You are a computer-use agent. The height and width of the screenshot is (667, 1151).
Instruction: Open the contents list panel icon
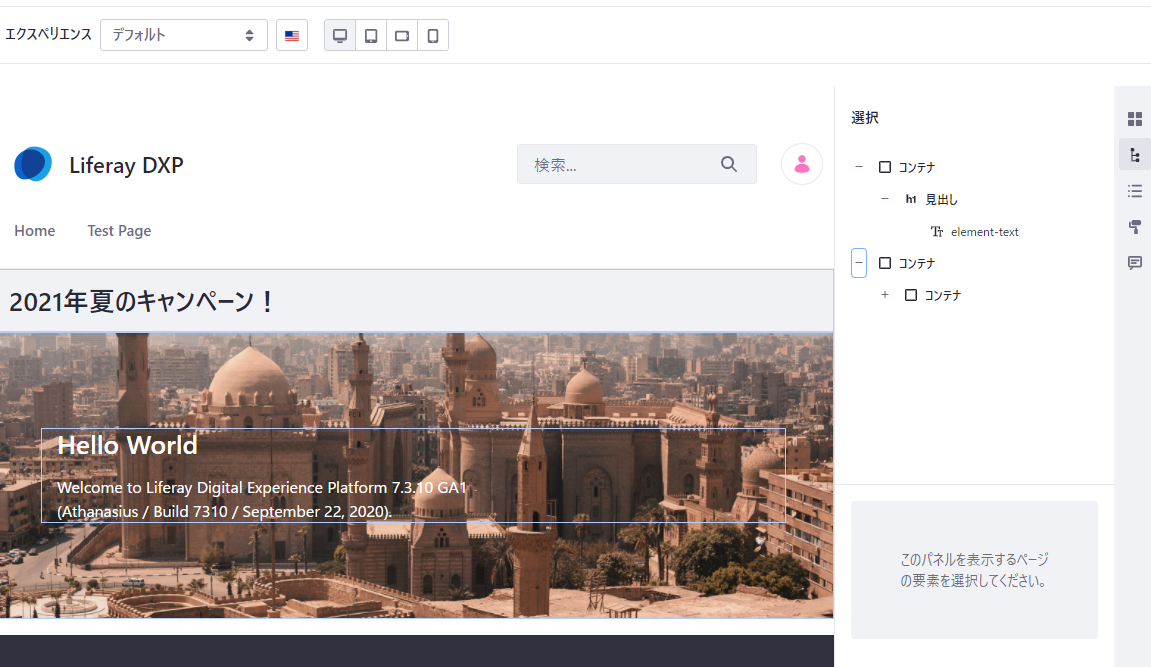tap(1134, 191)
